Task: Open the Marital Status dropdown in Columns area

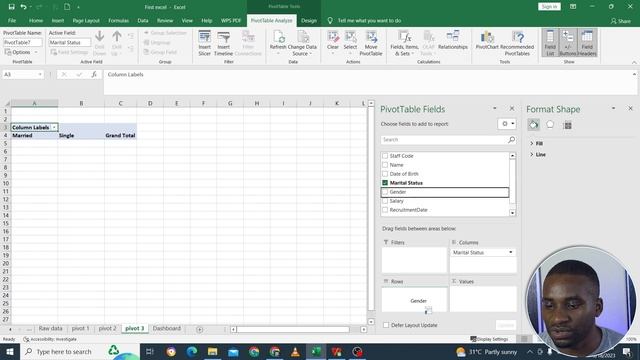Action: coord(511,253)
